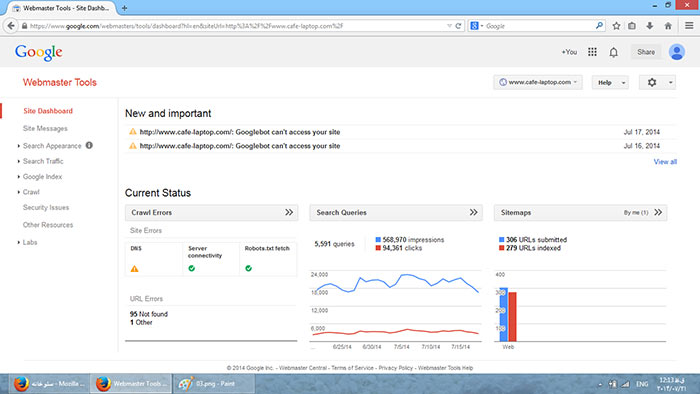
Task: Open the notifications bell icon
Action: (613, 53)
